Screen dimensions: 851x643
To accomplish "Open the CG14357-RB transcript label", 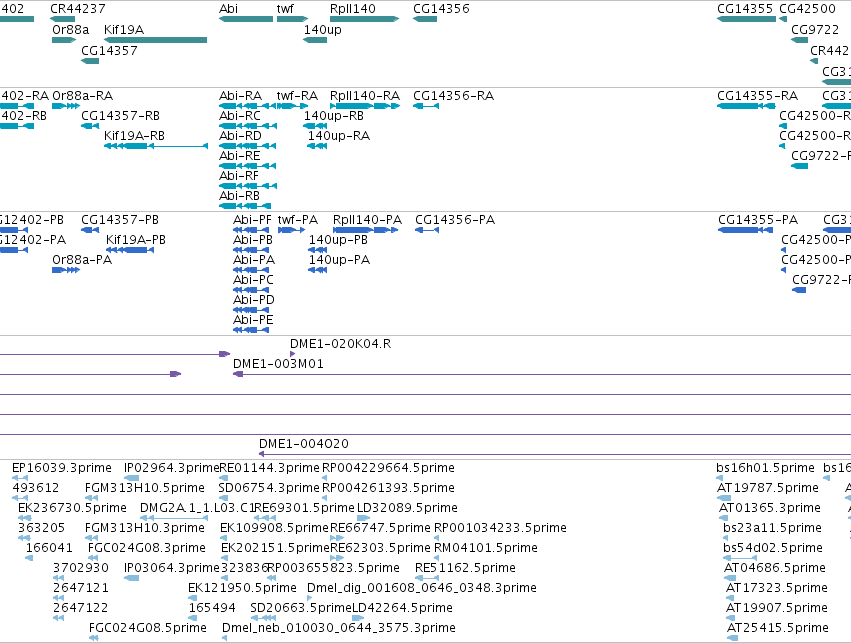I will coord(120,116).
